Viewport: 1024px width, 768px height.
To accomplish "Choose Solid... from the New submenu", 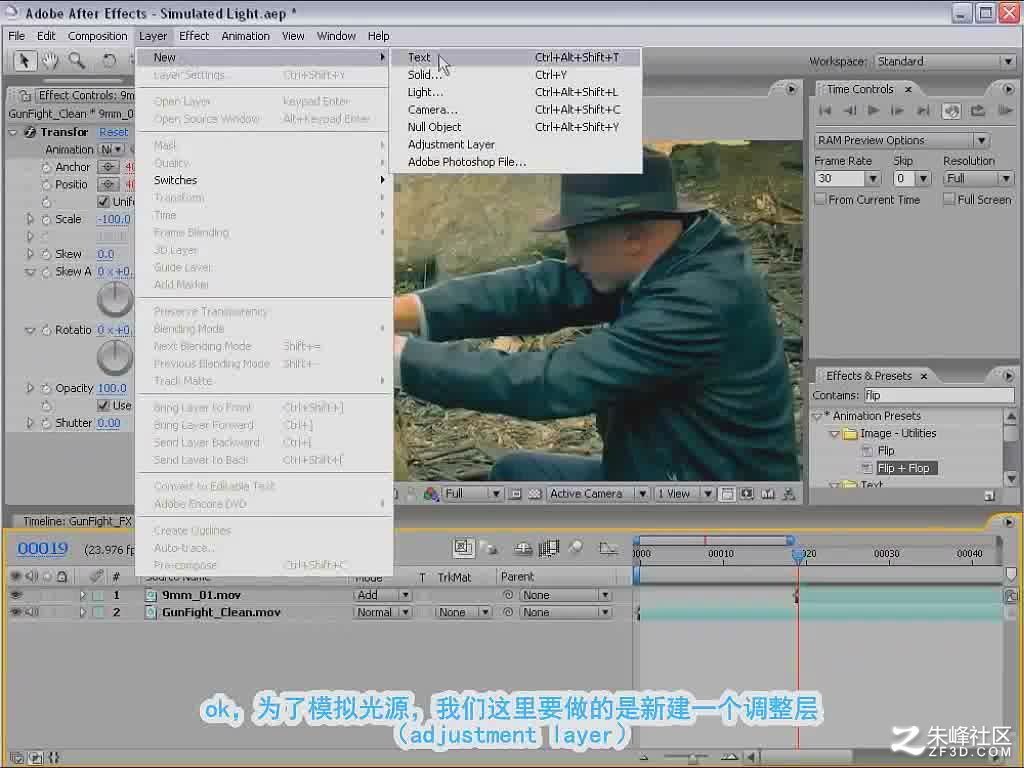I will coord(424,75).
